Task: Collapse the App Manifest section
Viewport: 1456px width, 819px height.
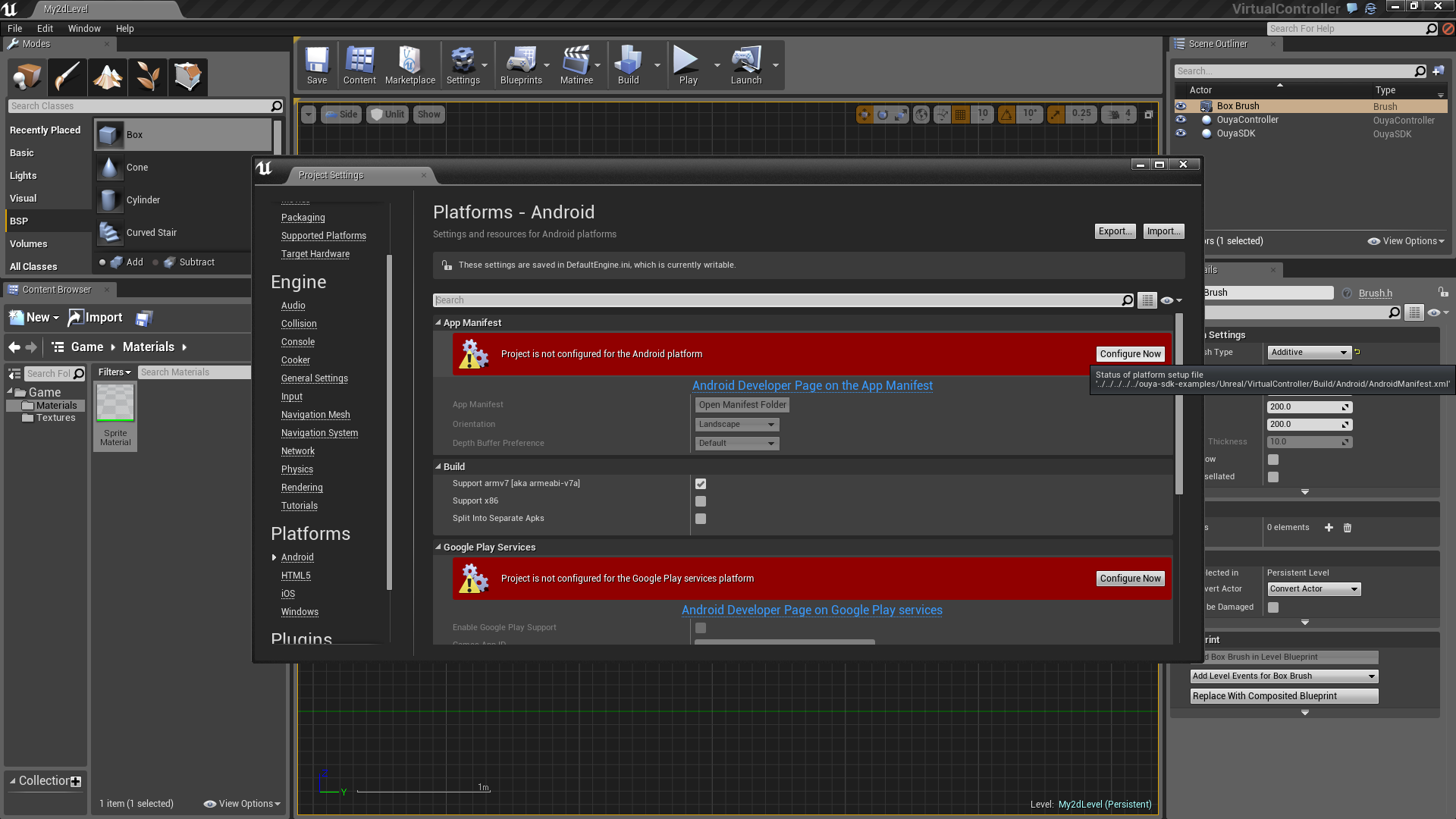Action: coord(438,323)
